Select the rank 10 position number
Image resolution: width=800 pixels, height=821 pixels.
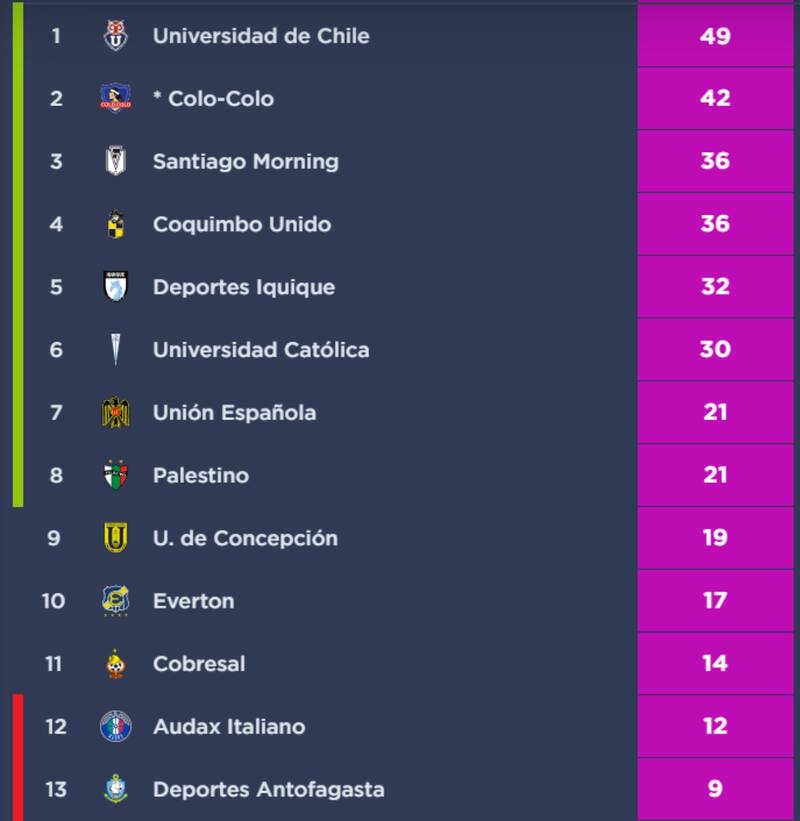[53, 601]
